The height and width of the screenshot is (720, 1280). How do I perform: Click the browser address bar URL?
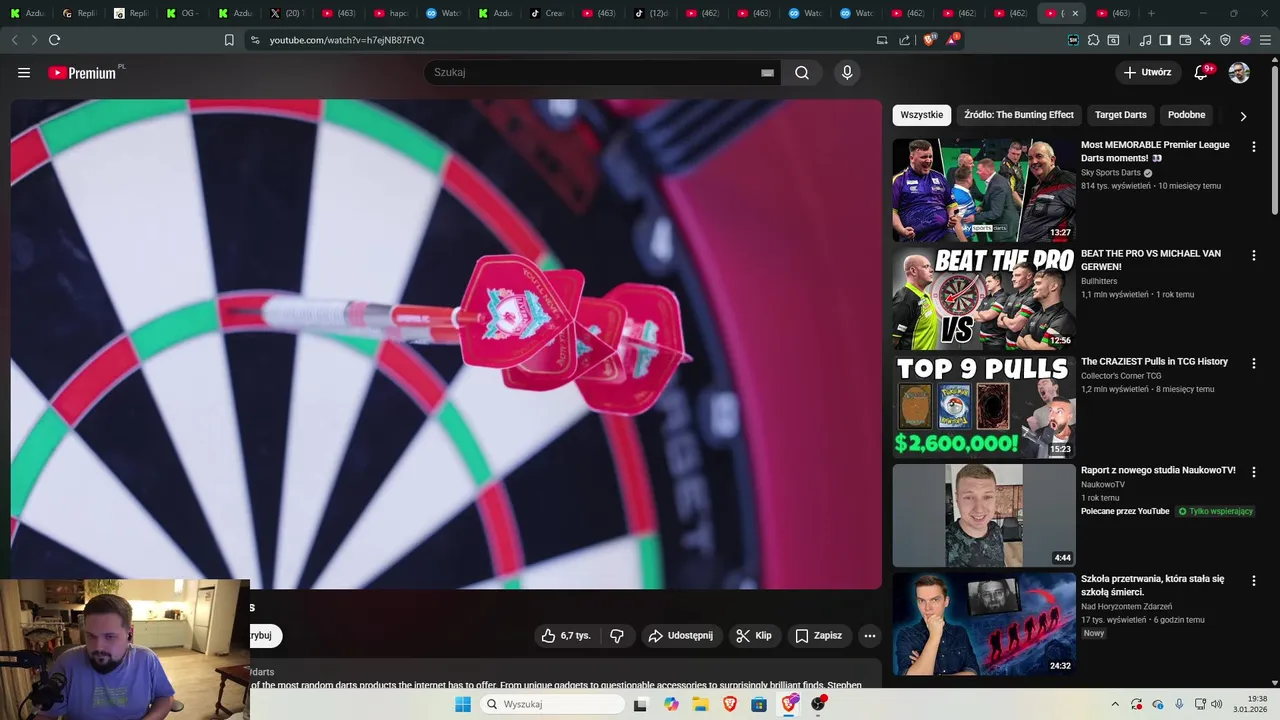point(347,40)
